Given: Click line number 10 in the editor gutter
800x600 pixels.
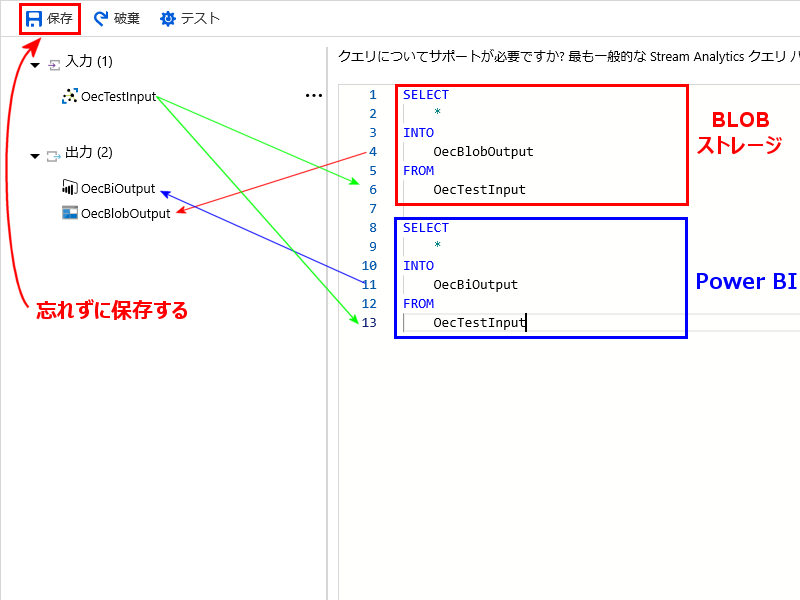Looking at the screenshot, I should pos(369,266).
